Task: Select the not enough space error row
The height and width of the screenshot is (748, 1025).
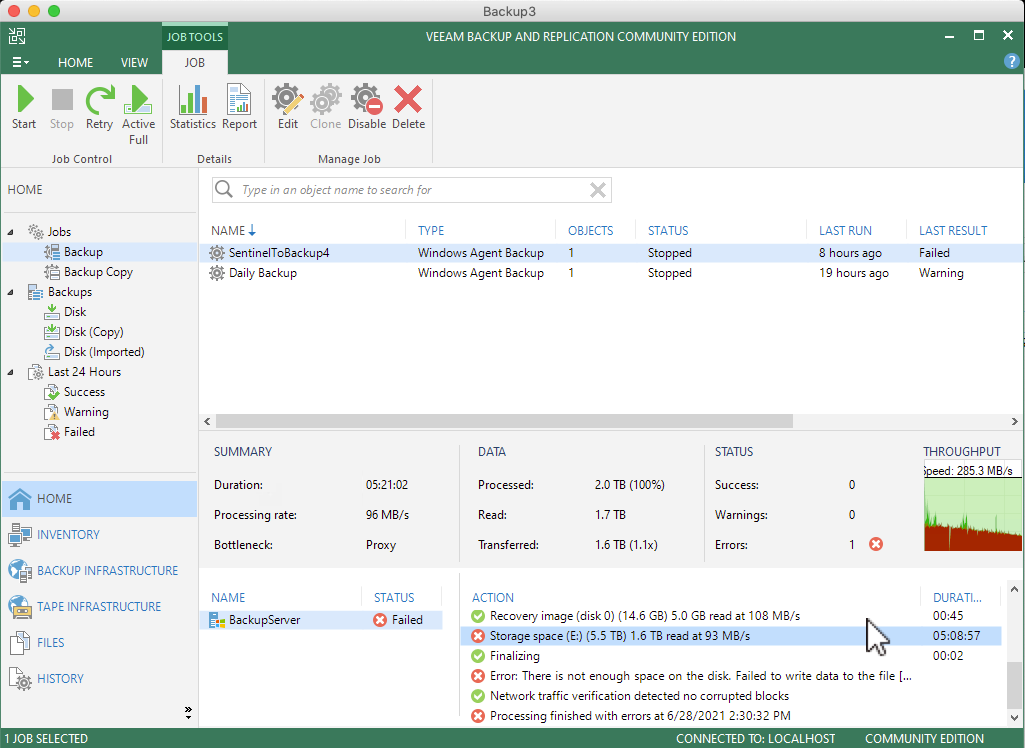Action: pyautogui.click(x=731, y=676)
